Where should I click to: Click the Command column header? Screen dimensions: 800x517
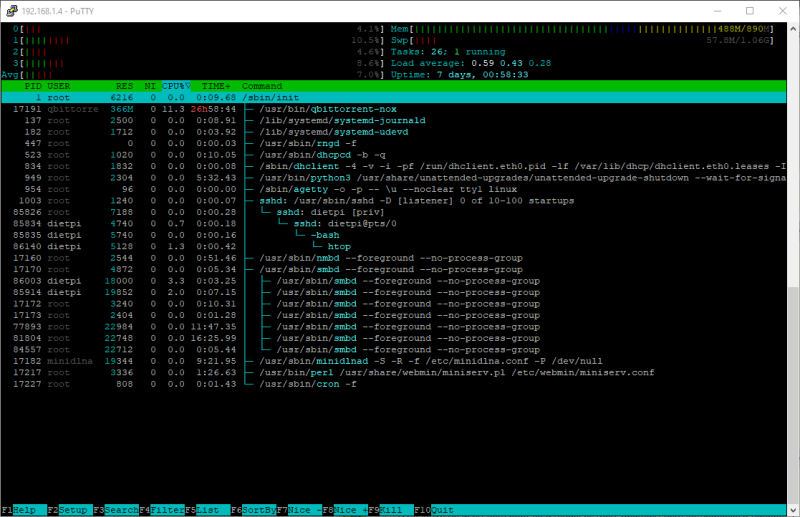coord(262,86)
